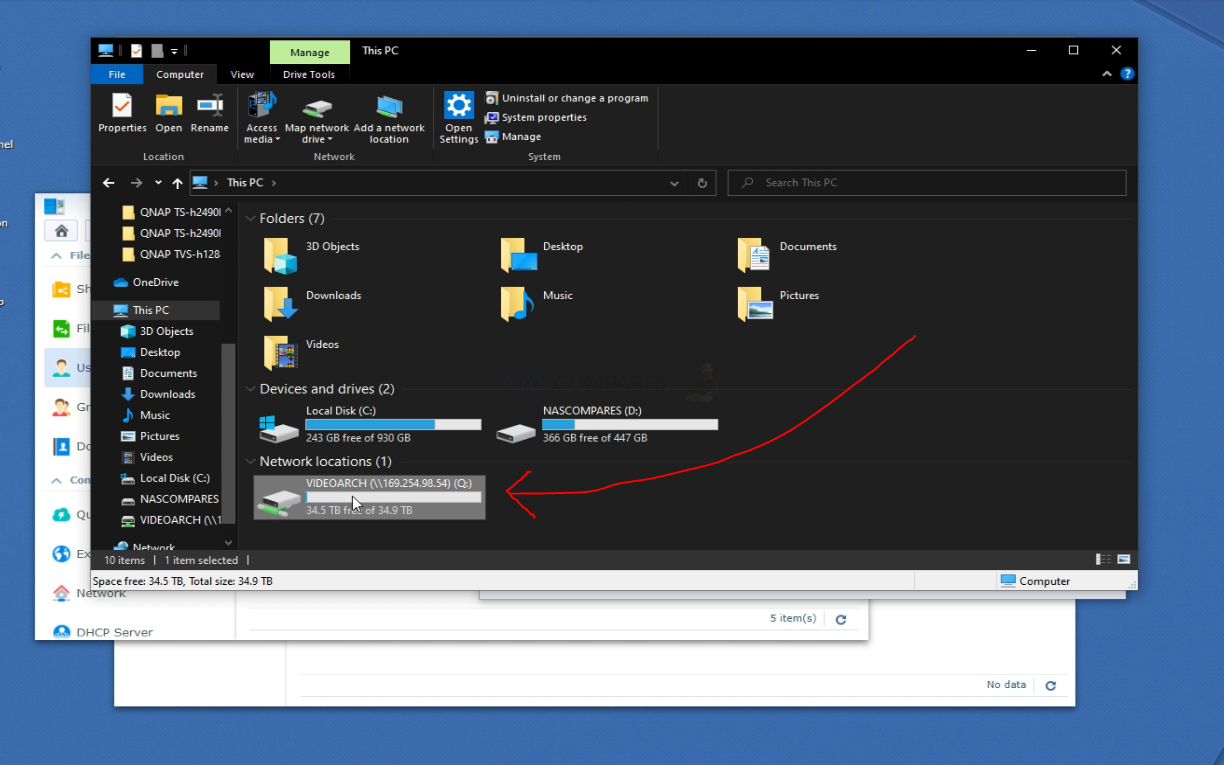Click Manage in System group
The width and height of the screenshot is (1224, 765).
click(x=513, y=136)
